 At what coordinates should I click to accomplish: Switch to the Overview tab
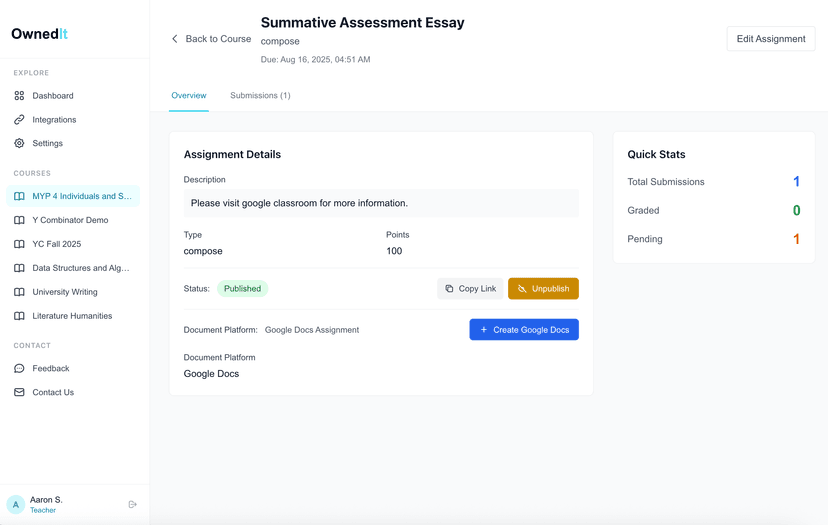189,96
